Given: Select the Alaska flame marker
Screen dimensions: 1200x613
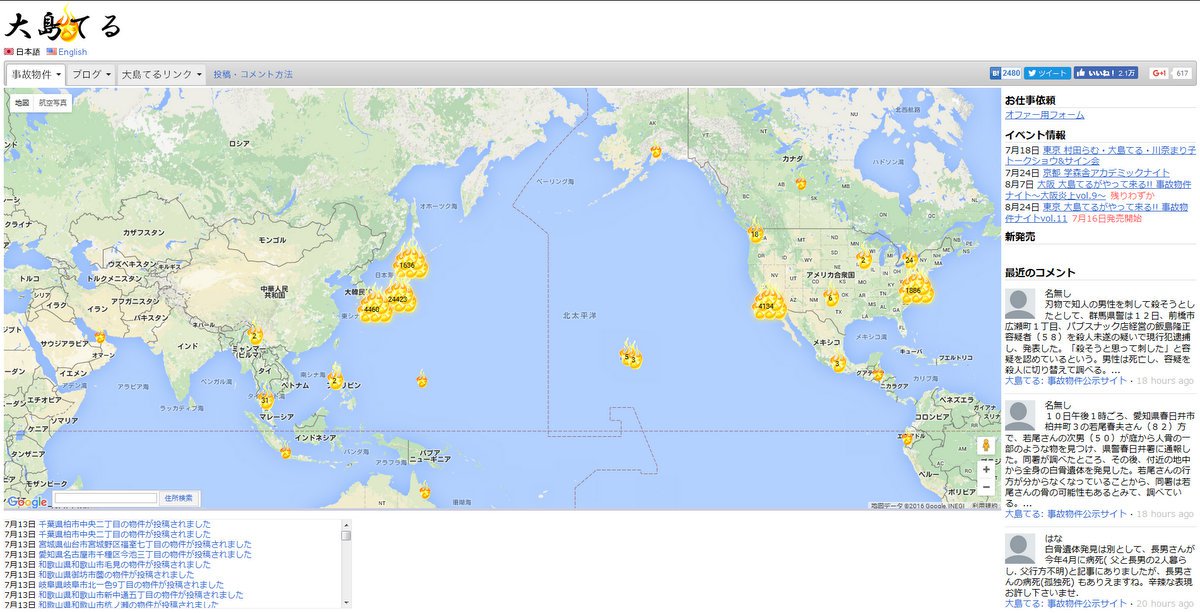Looking at the screenshot, I should (x=655, y=151).
